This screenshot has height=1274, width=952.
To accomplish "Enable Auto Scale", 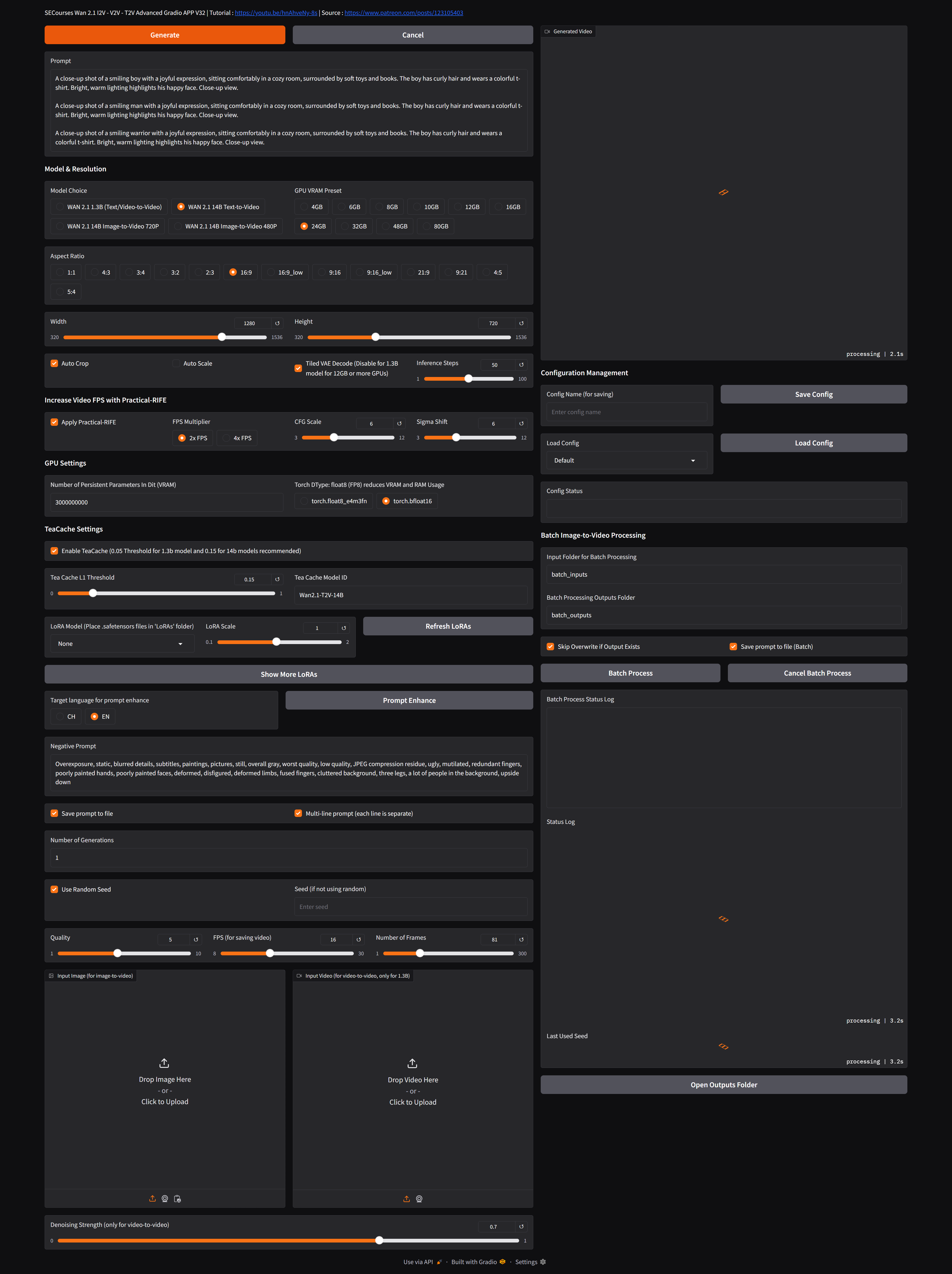I will 176,363.
